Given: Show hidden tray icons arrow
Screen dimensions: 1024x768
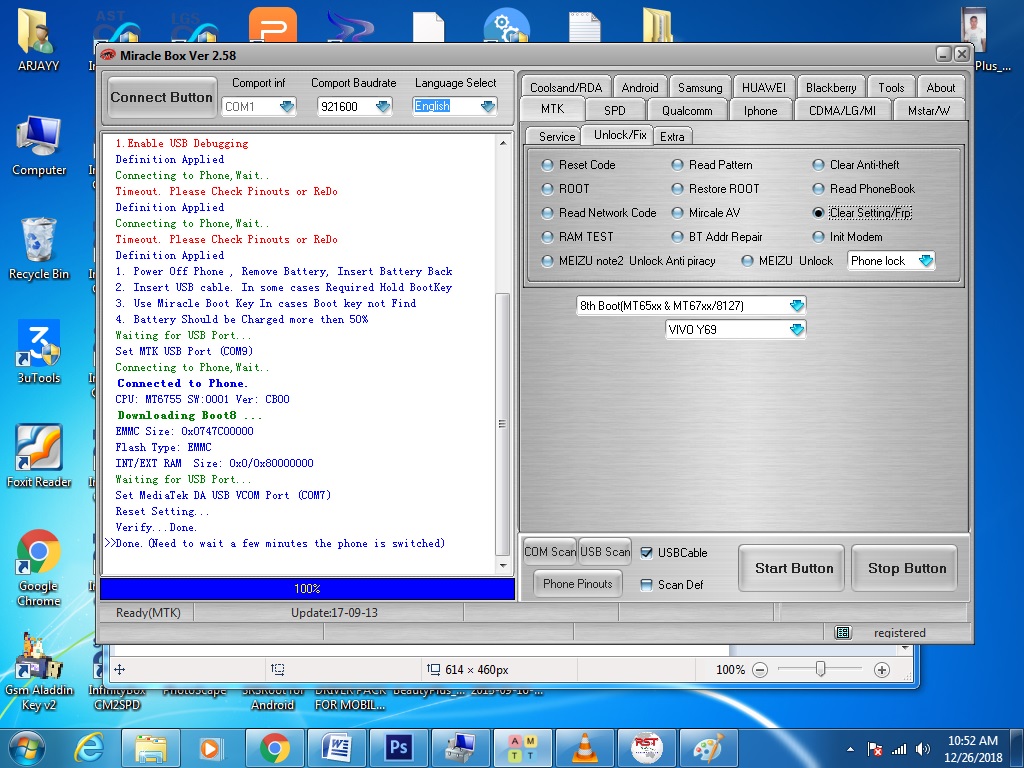Looking at the screenshot, I should 850,749.
